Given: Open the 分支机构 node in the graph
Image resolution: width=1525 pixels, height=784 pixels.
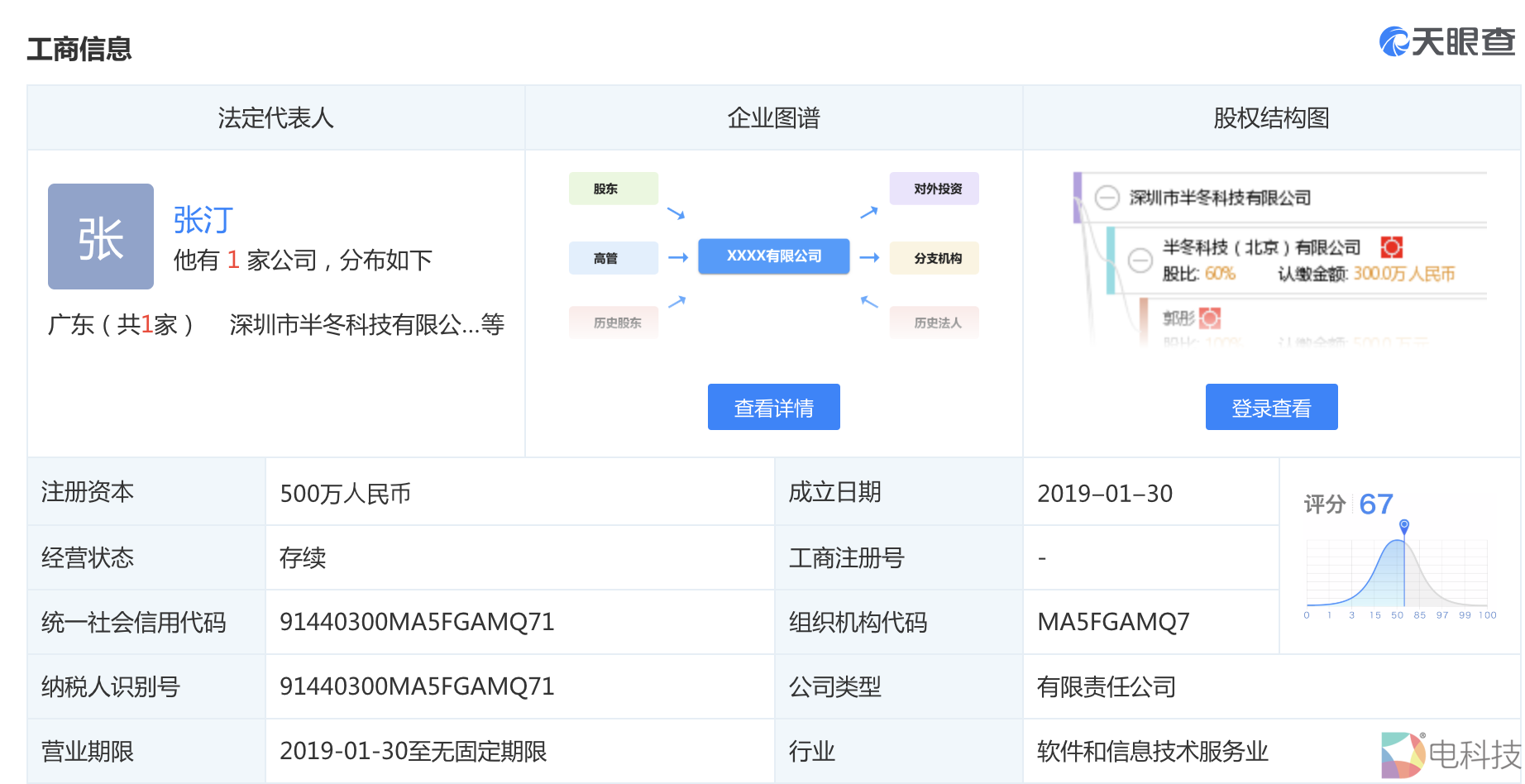Looking at the screenshot, I should pyautogui.click(x=934, y=257).
